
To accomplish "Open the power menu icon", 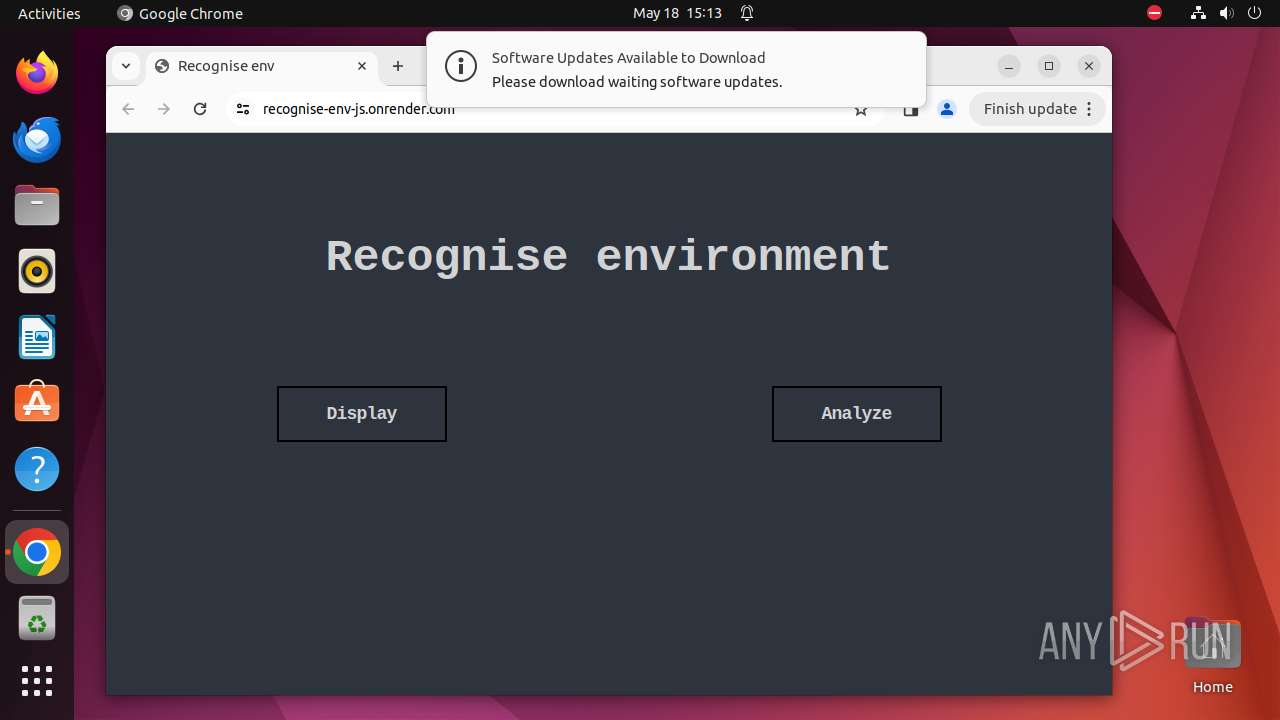I will 1254,13.
